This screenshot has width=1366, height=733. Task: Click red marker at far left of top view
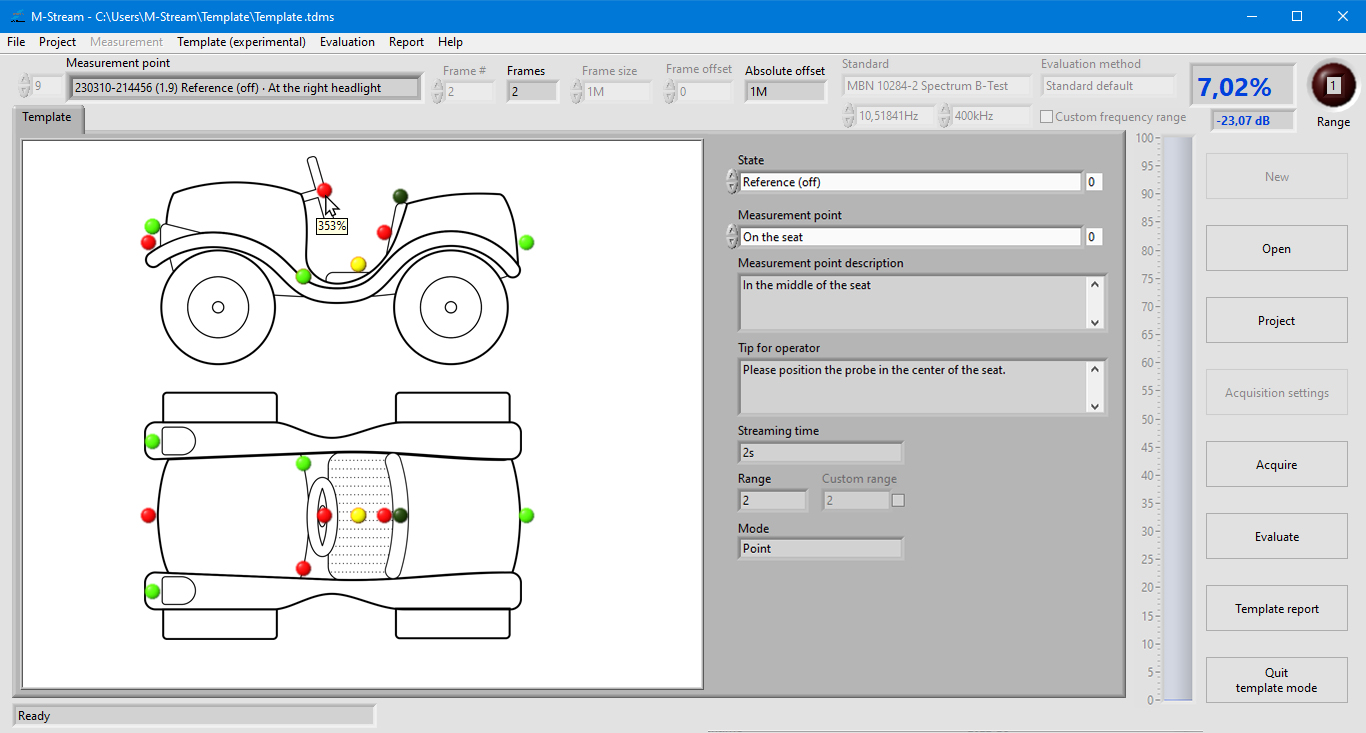tap(148, 515)
